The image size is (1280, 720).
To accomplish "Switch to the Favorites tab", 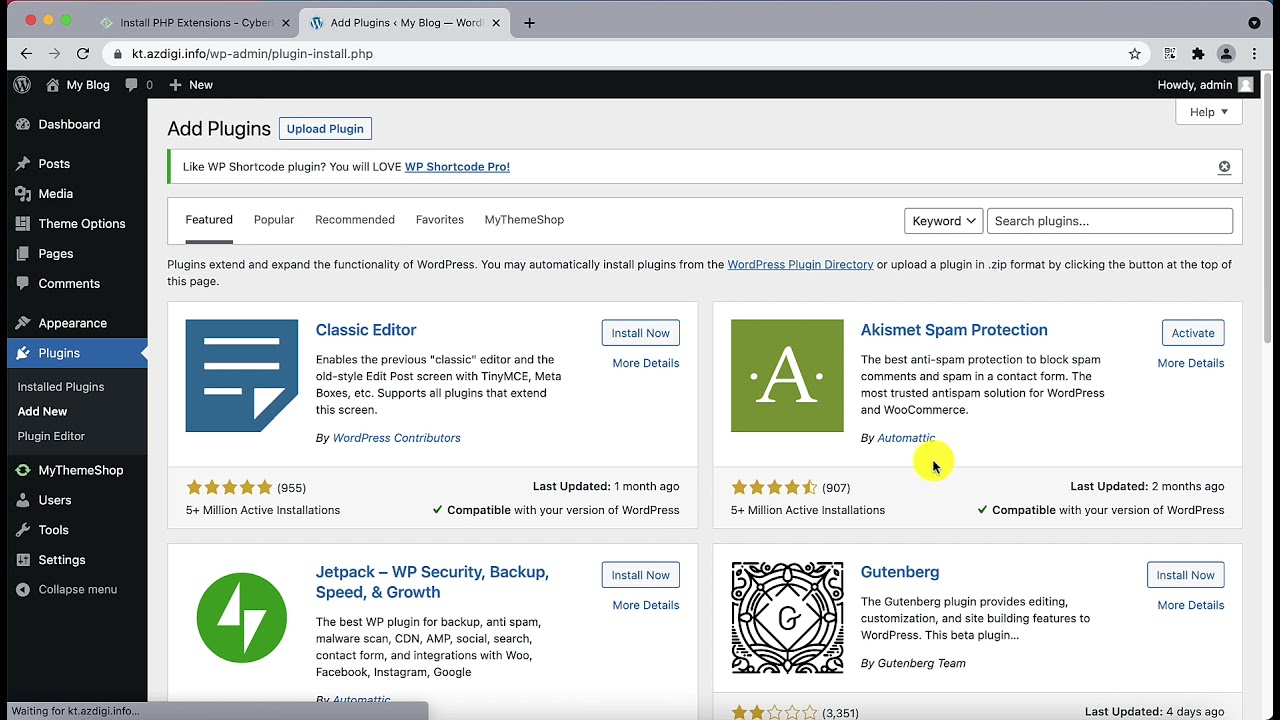I will [440, 220].
